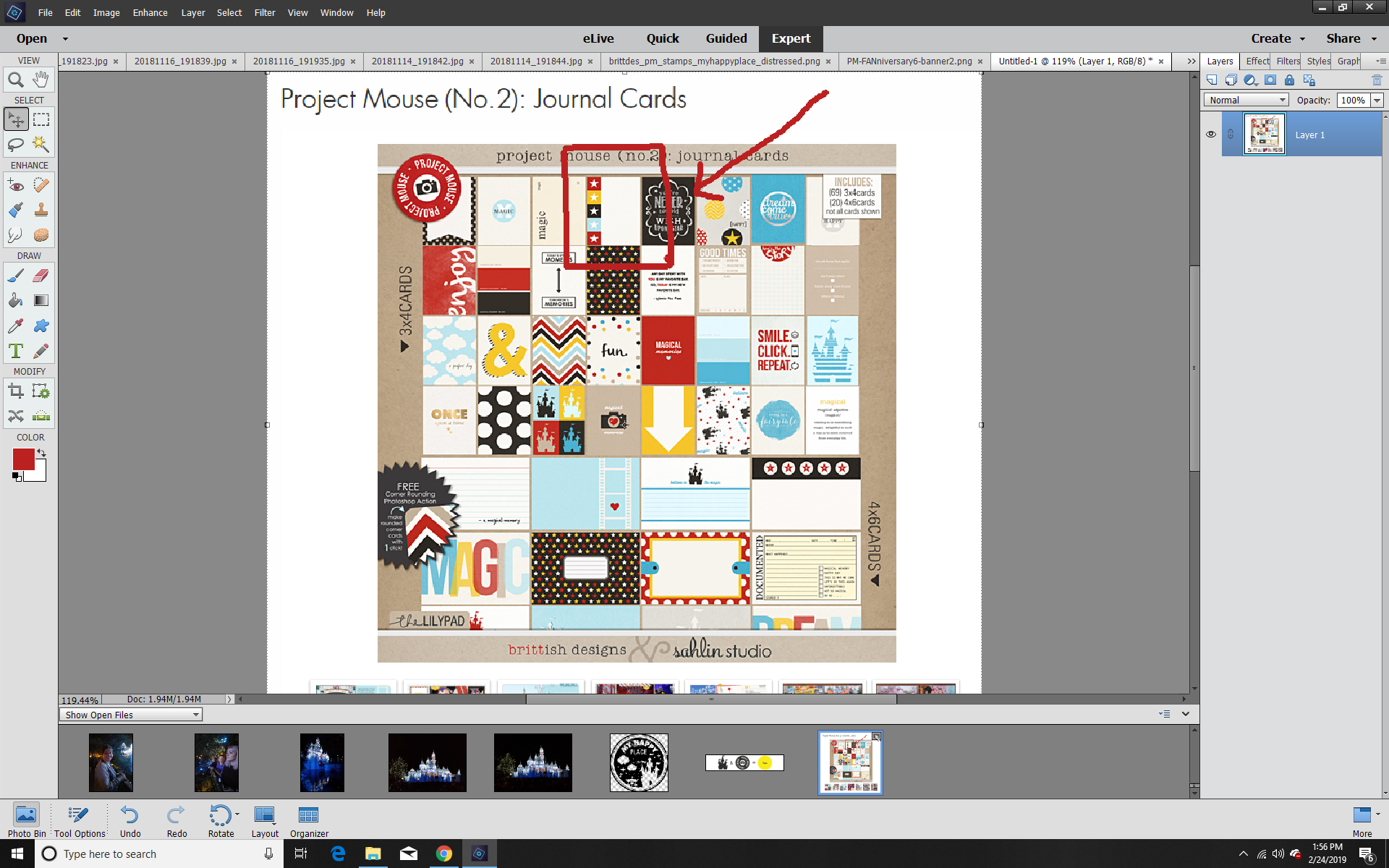This screenshot has height=868, width=1389.
Task: Select the Smudge finger tool
Action: tap(16, 235)
